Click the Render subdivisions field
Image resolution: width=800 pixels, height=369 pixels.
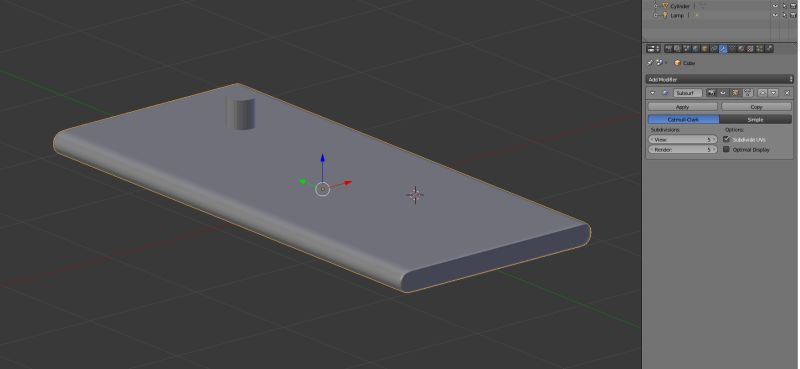[x=683, y=150]
